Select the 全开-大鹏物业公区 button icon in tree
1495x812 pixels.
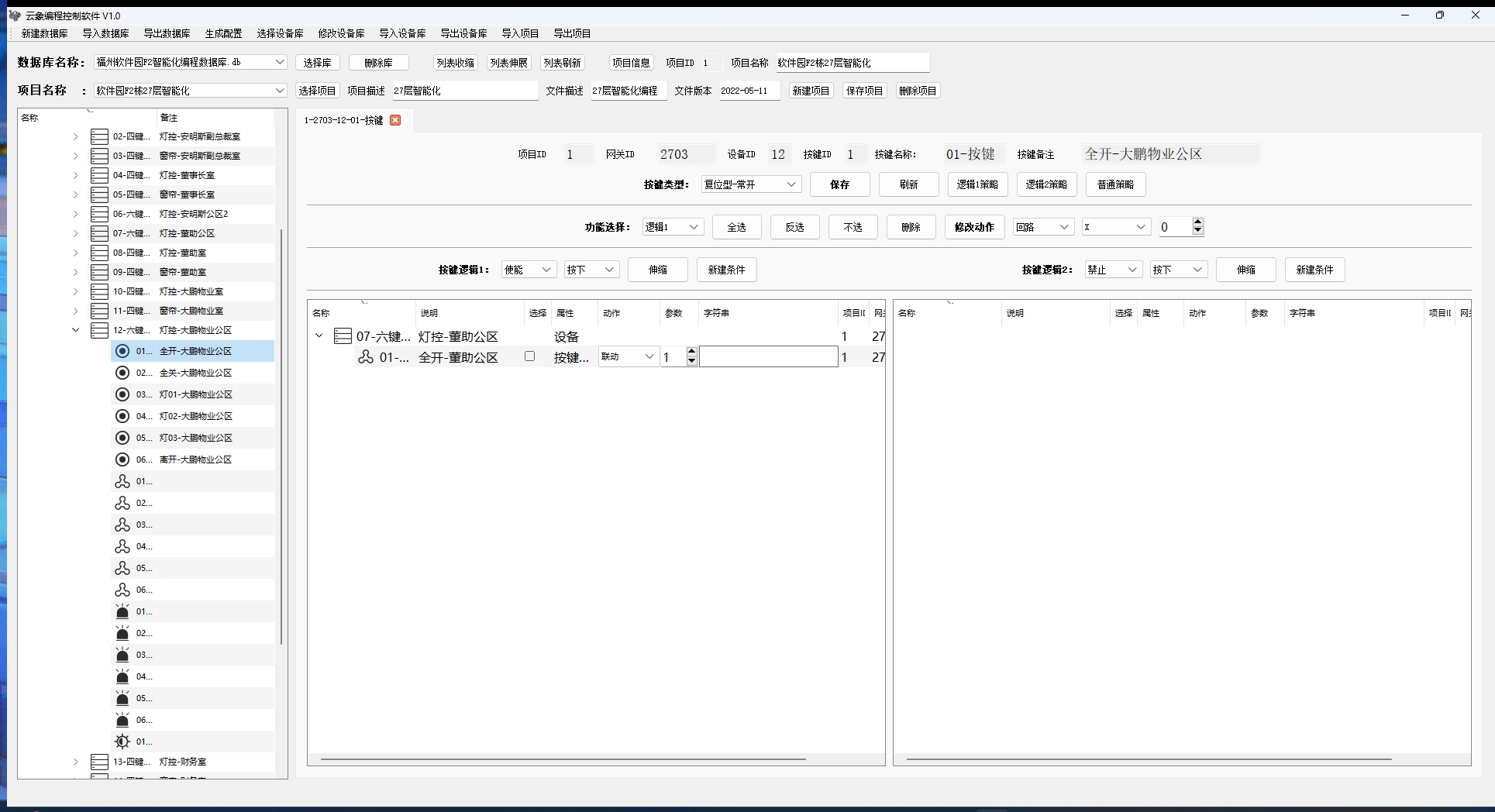click(x=122, y=351)
